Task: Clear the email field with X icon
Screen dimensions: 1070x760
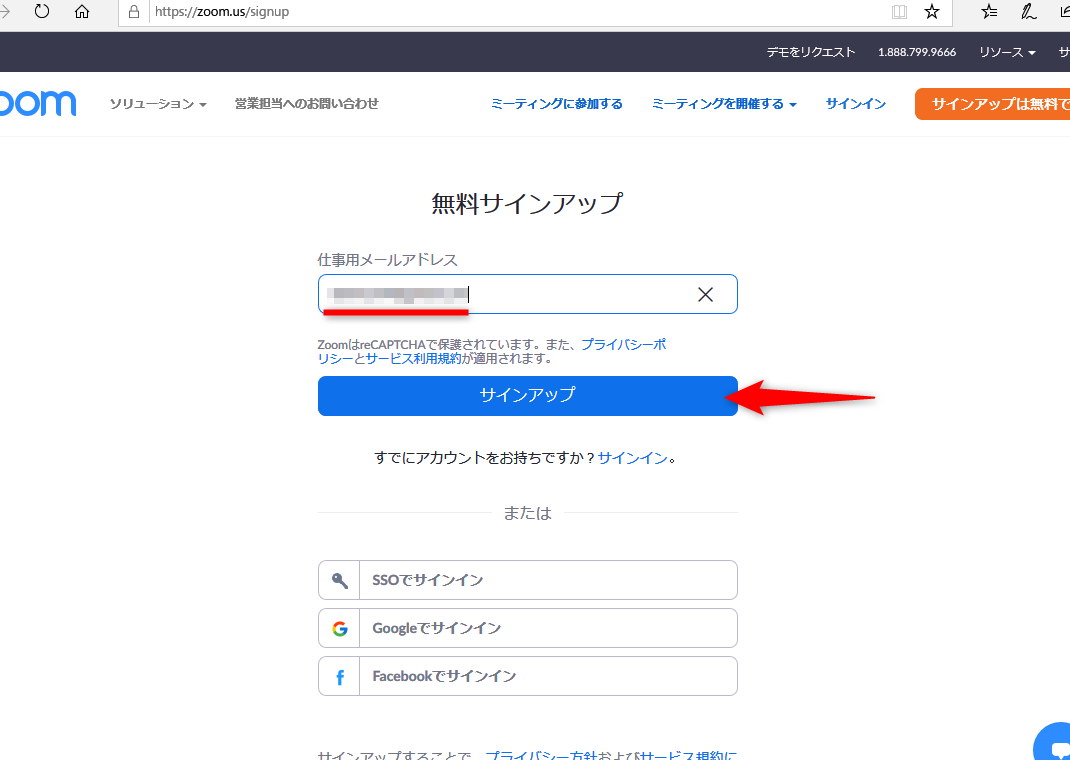Action: click(706, 294)
